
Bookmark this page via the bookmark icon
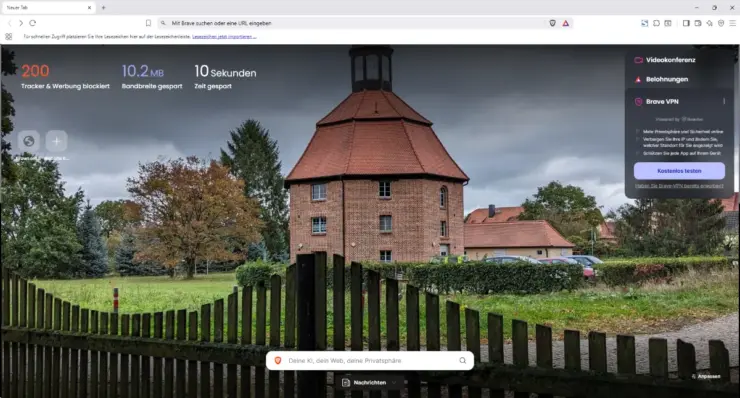148,23
